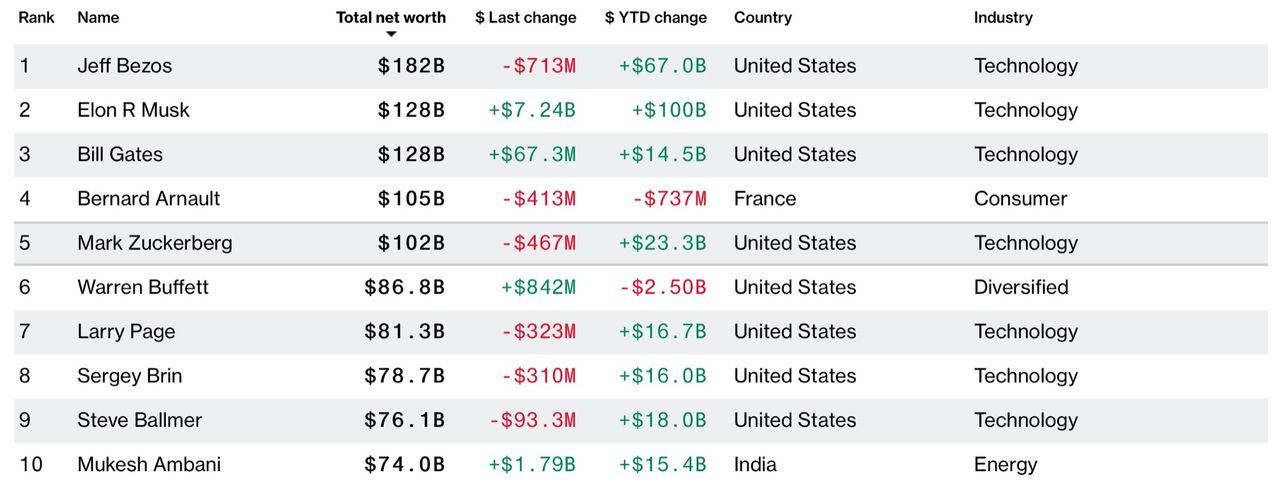Image resolution: width=1280 pixels, height=482 pixels.
Task: Select Bill Gates name
Action: [120, 154]
